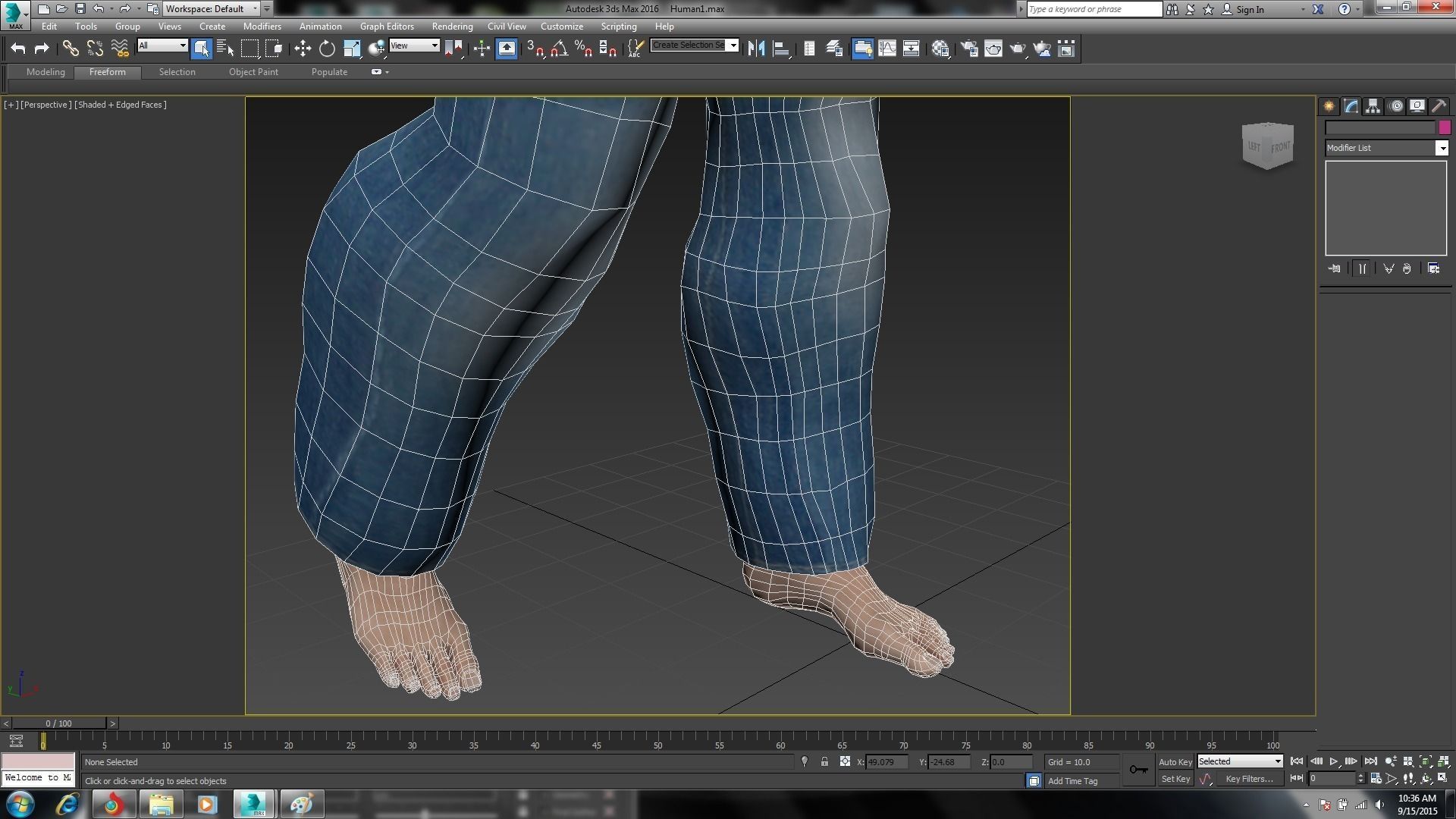
Task: Jump with the Go to End button
Action: click(x=1370, y=761)
